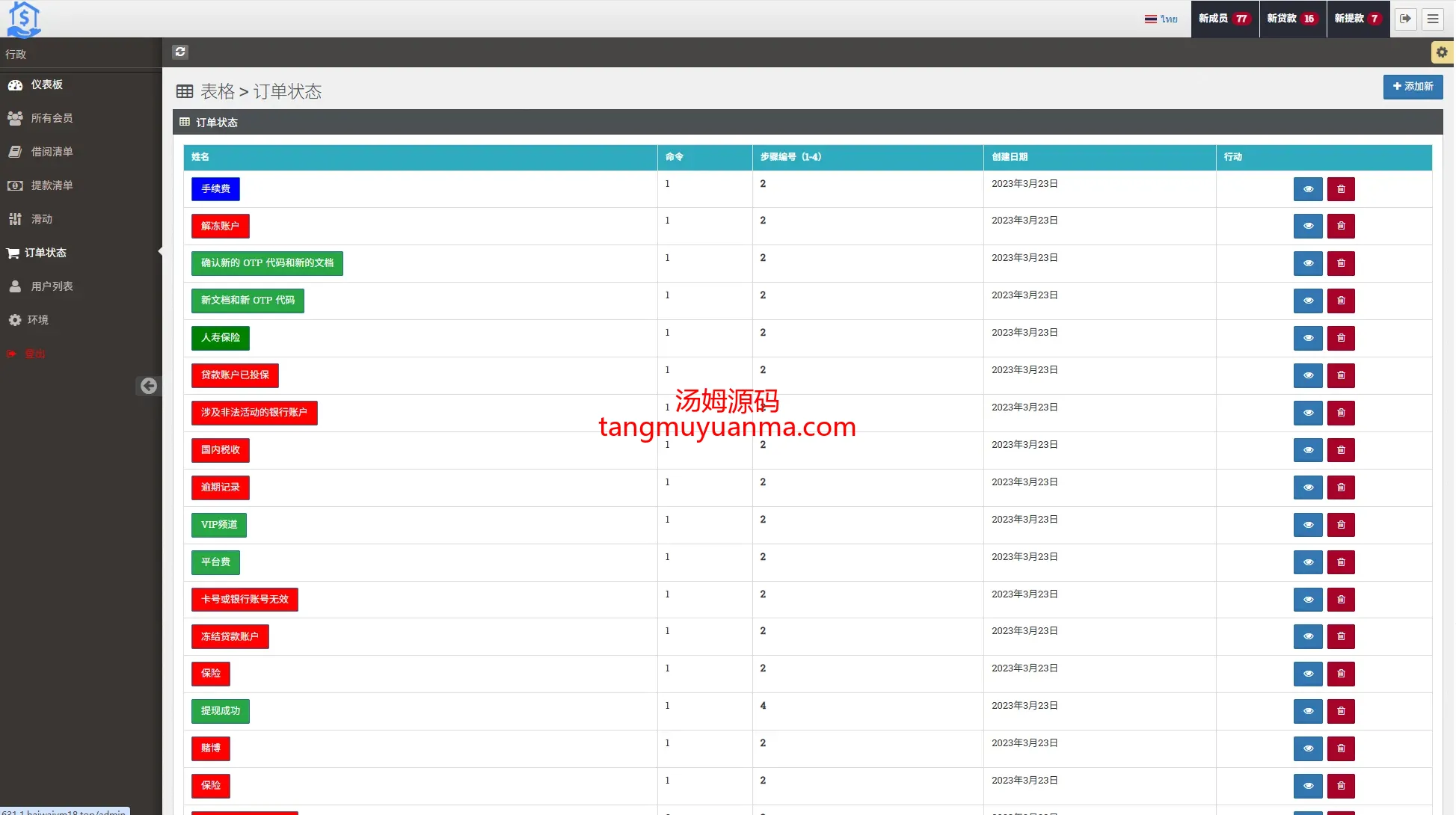Image resolution: width=1456 pixels, height=815 pixels.
Task: Click the 添加新 button
Action: pos(1412,86)
